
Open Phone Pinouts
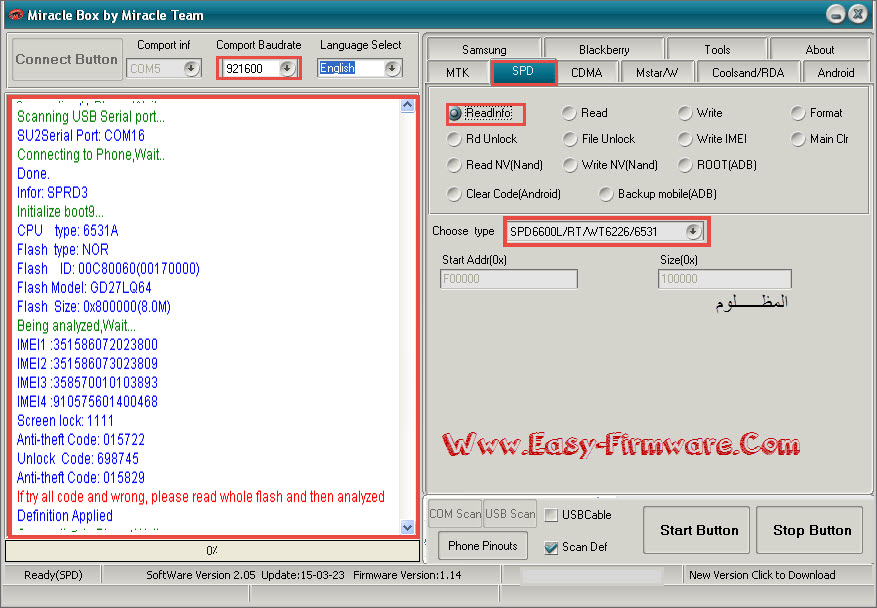coord(482,545)
